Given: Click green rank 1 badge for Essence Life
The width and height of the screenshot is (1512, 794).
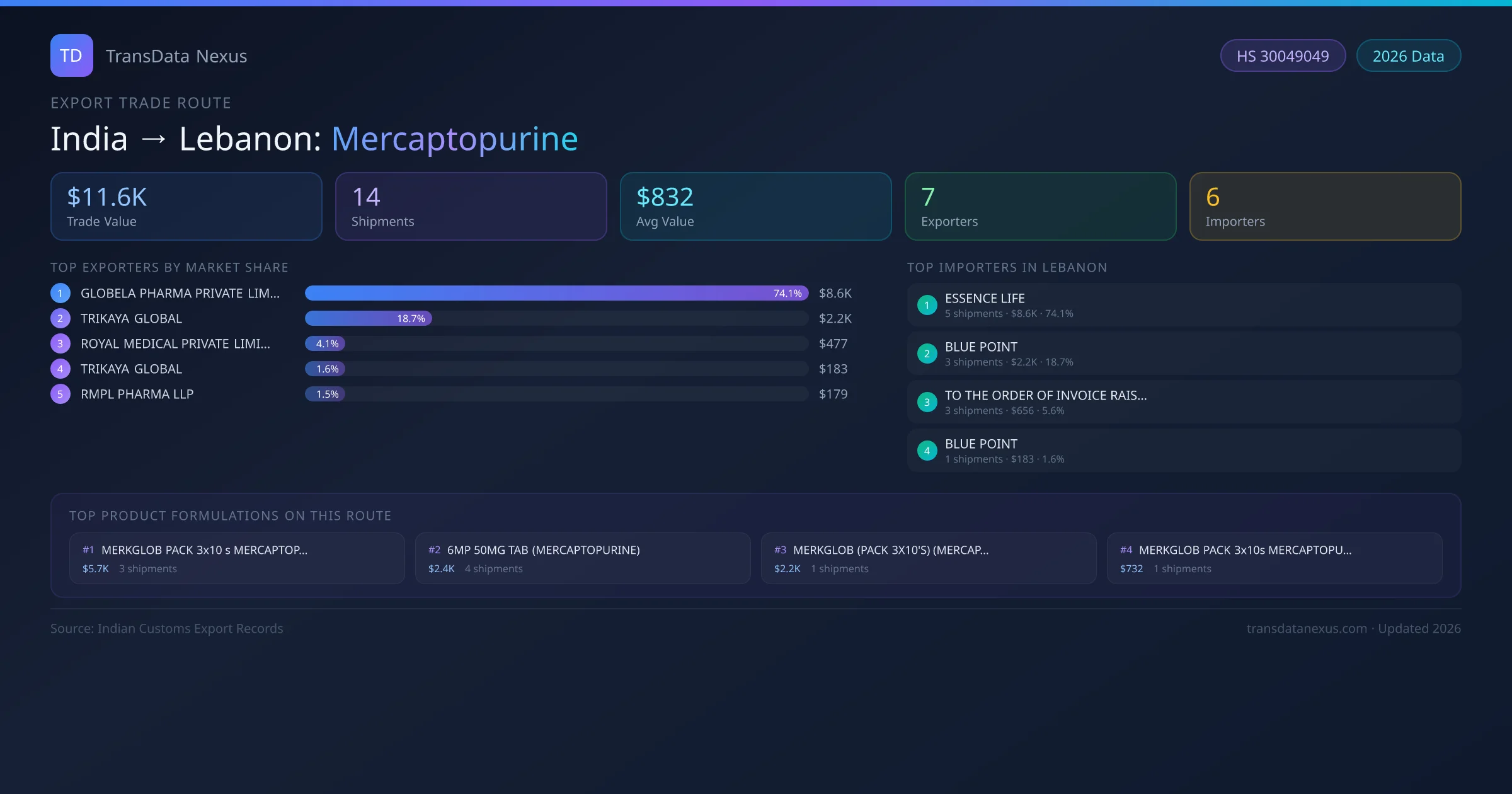Looking at the screenshot, I should pos(927,305).
